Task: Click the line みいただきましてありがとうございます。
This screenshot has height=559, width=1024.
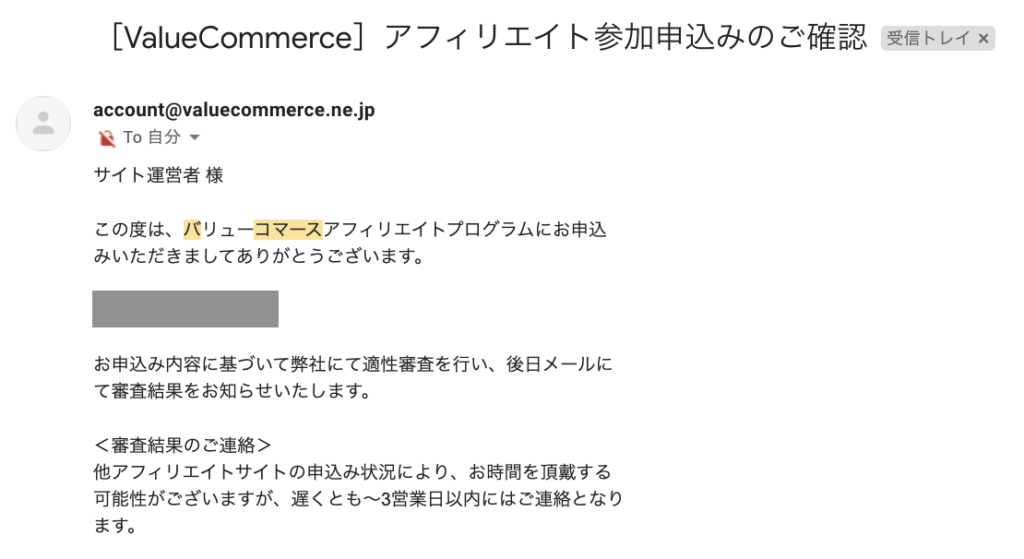Action: pos(259,256)
